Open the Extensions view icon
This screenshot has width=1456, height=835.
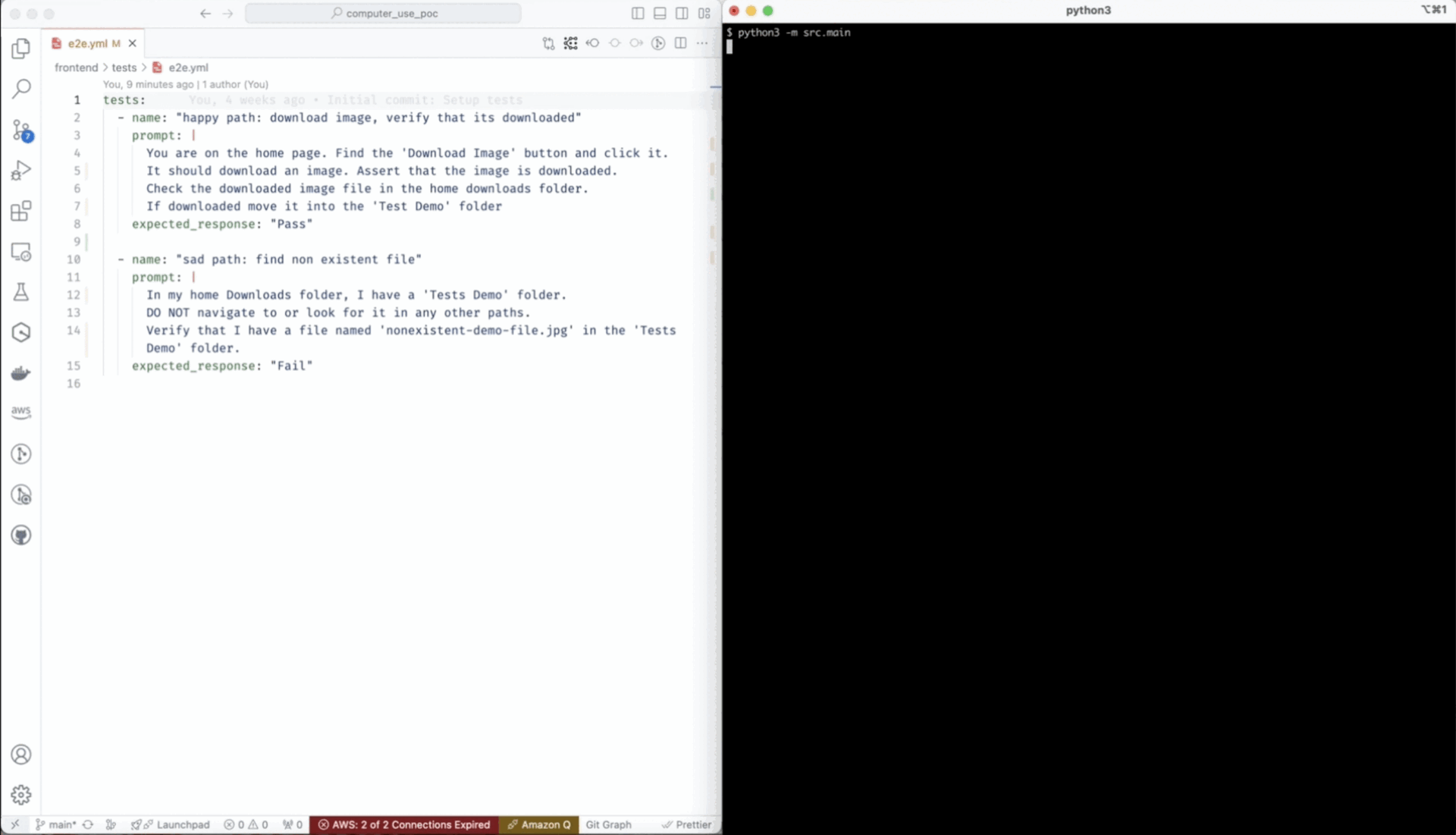coord(21,211)
